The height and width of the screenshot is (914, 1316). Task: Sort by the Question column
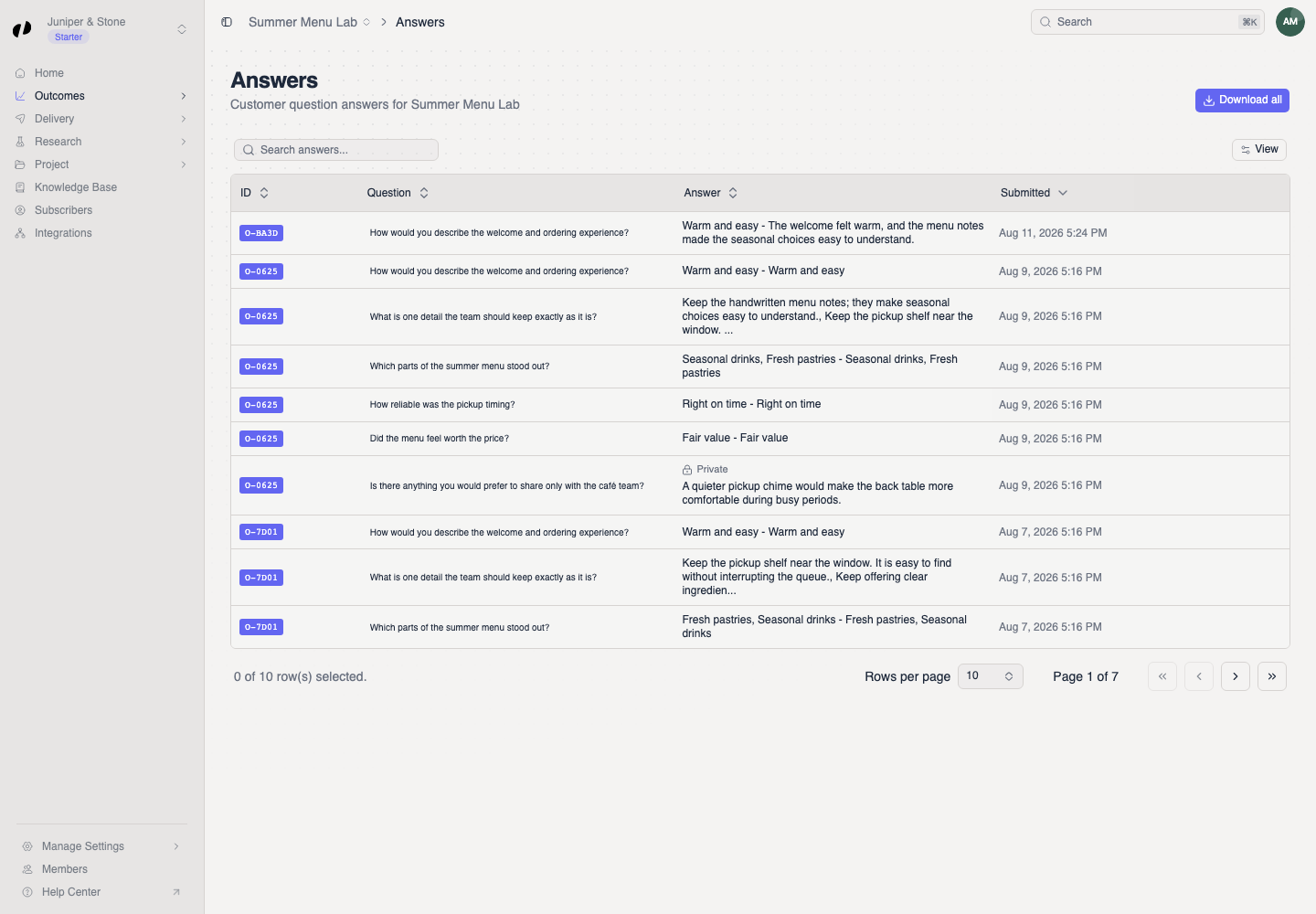click(398, 193)
